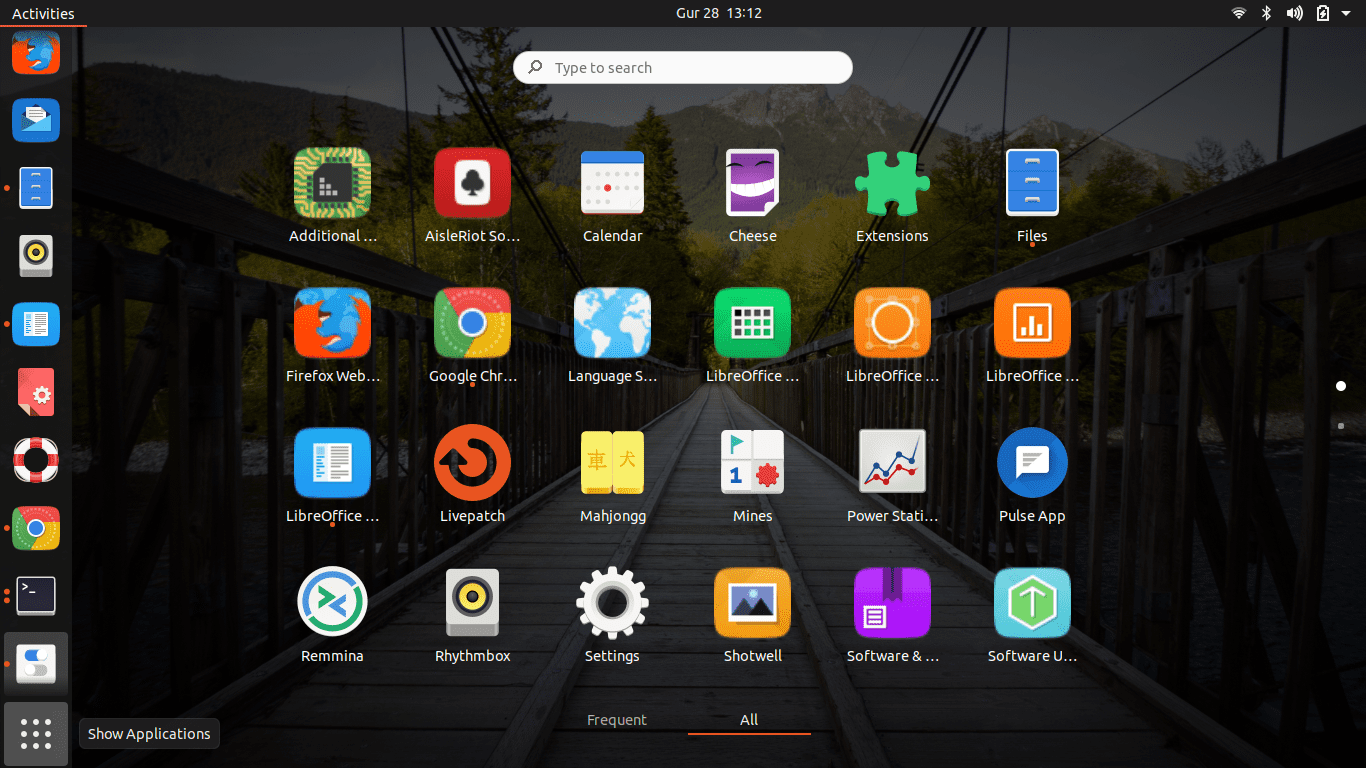Click the Firefox icon in the dock

pos(36,51)
